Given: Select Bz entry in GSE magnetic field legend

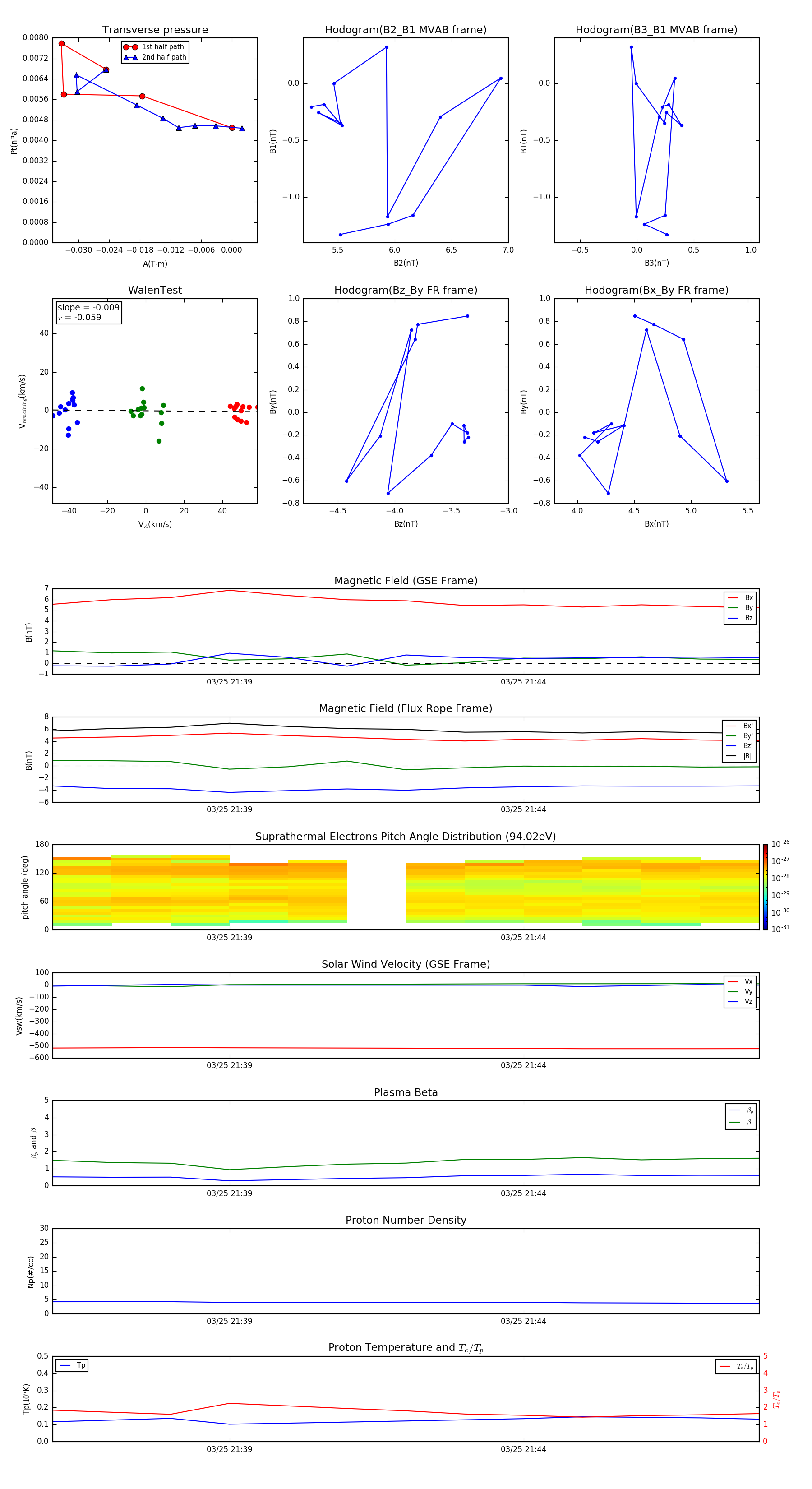Looking at the screenshot, I should [740, 618].
